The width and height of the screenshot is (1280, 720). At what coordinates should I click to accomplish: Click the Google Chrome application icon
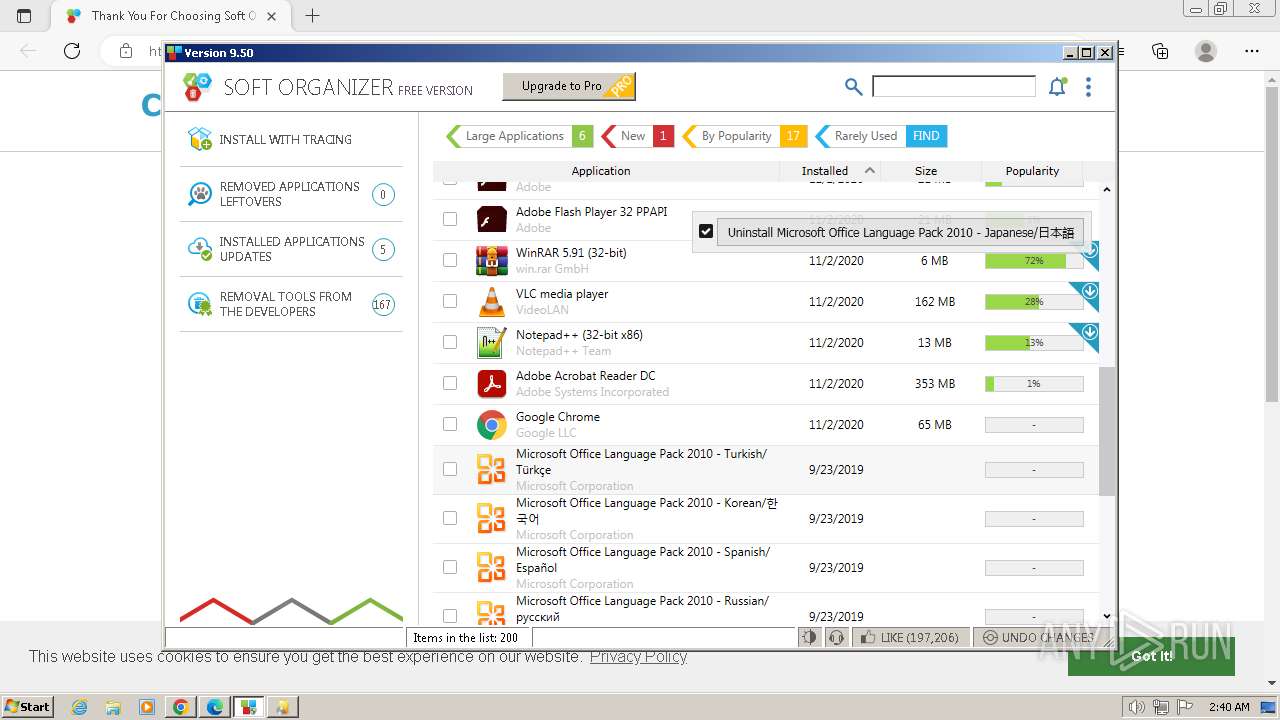[491, 424]
